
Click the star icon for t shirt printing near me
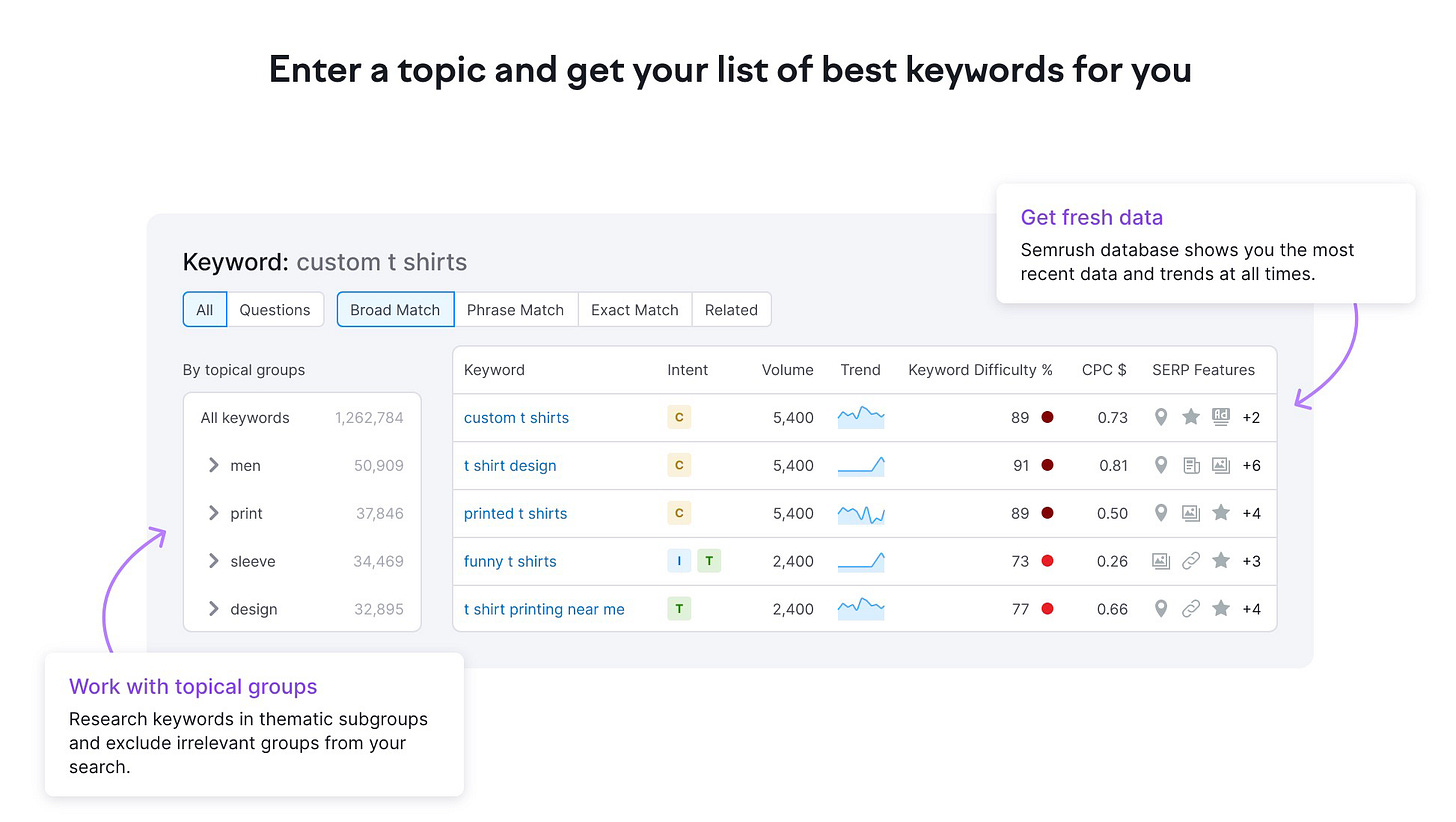tap(1220, 609)
